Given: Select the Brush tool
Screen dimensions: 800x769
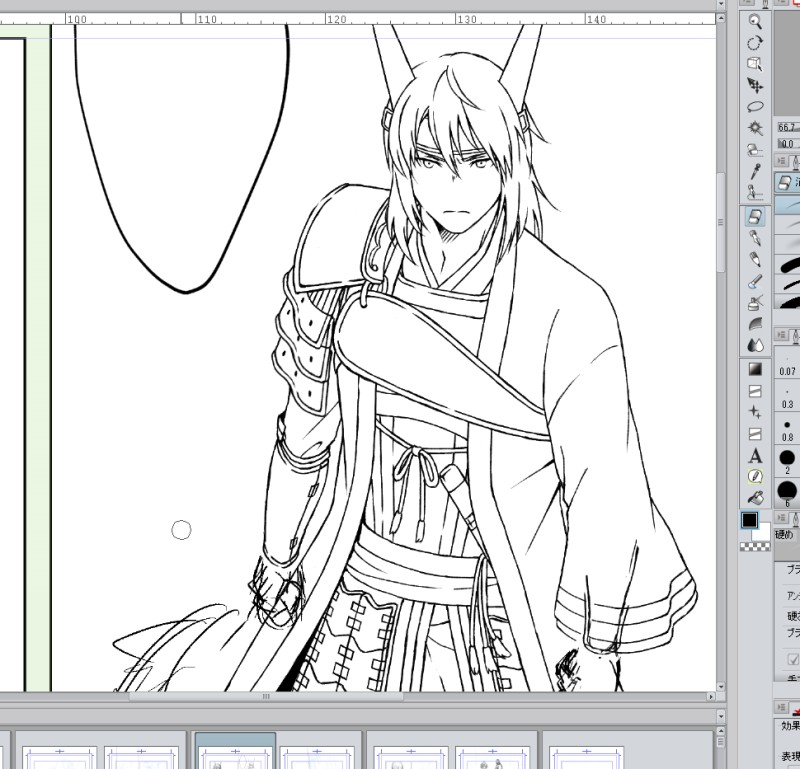Looking at the screenshot, I should click(x=755, y=281).
